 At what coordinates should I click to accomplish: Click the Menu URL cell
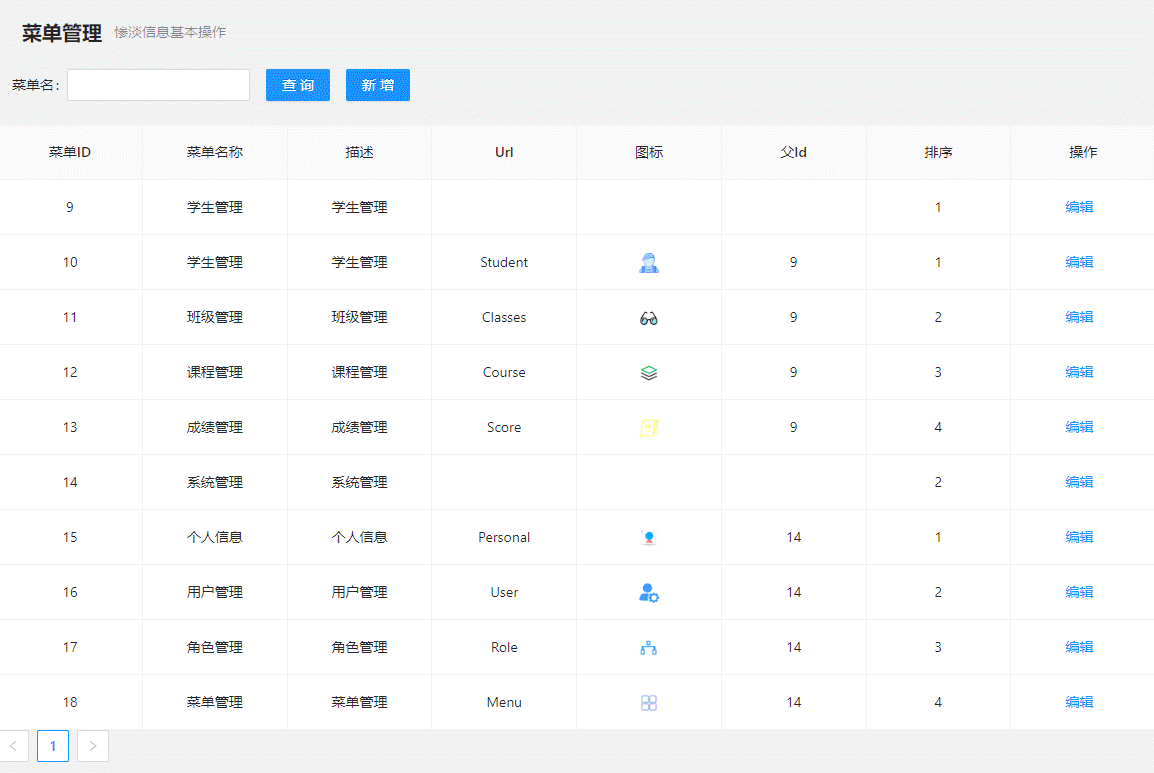[x=504, y=702]
